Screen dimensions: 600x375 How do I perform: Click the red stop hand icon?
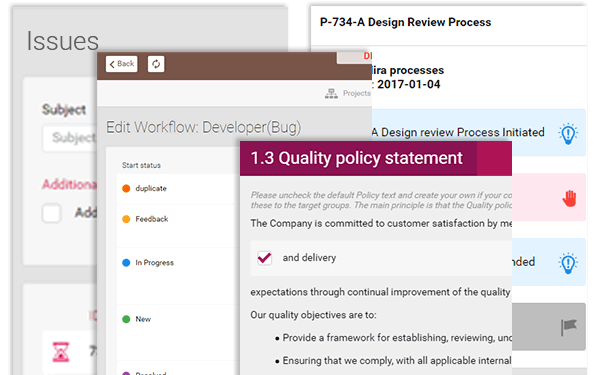(569, 198)
